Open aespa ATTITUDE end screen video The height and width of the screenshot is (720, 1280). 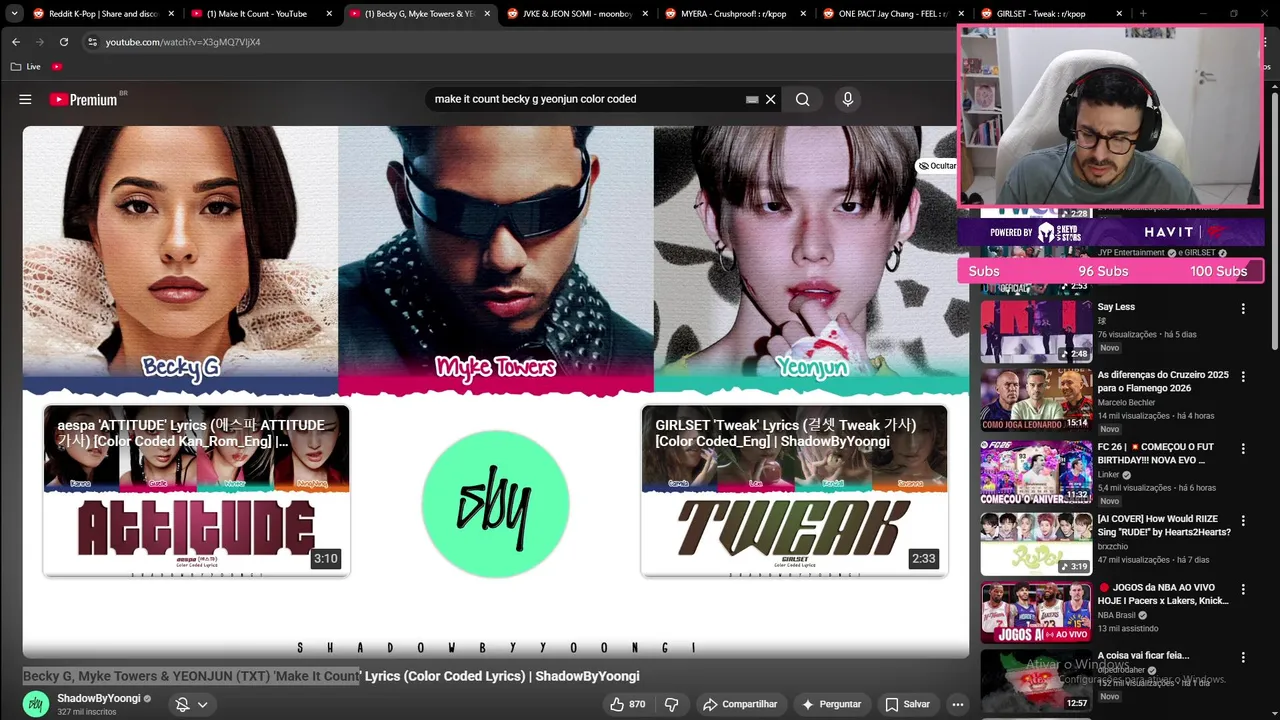coord(197,490)
